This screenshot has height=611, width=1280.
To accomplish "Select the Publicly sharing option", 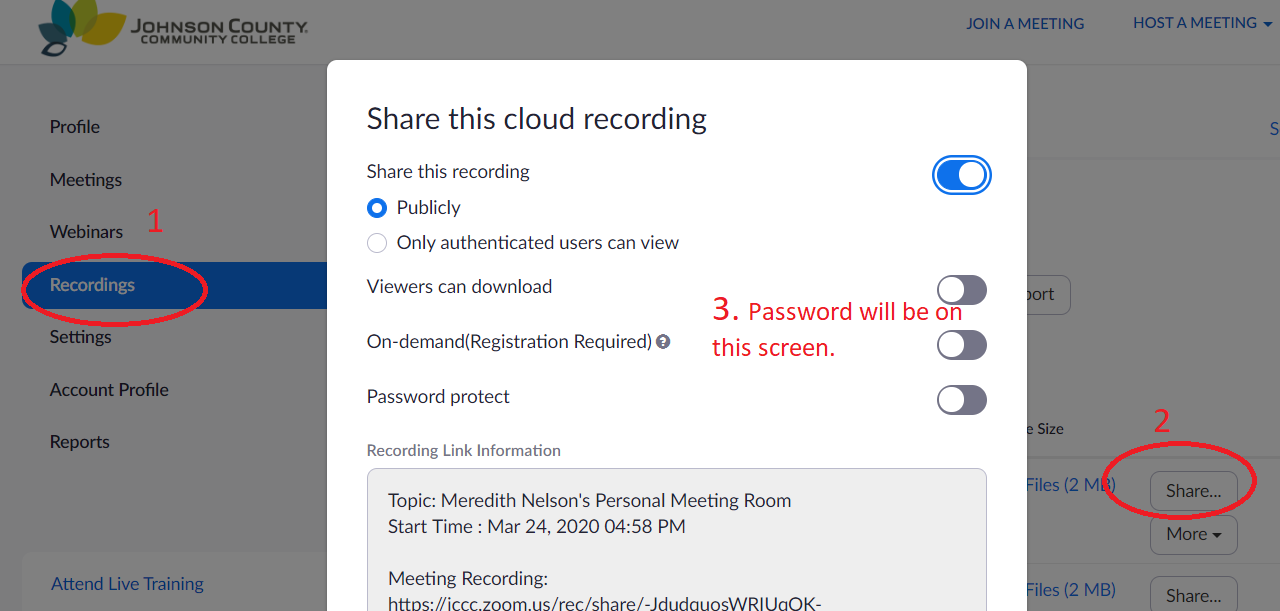I will 376,207.
